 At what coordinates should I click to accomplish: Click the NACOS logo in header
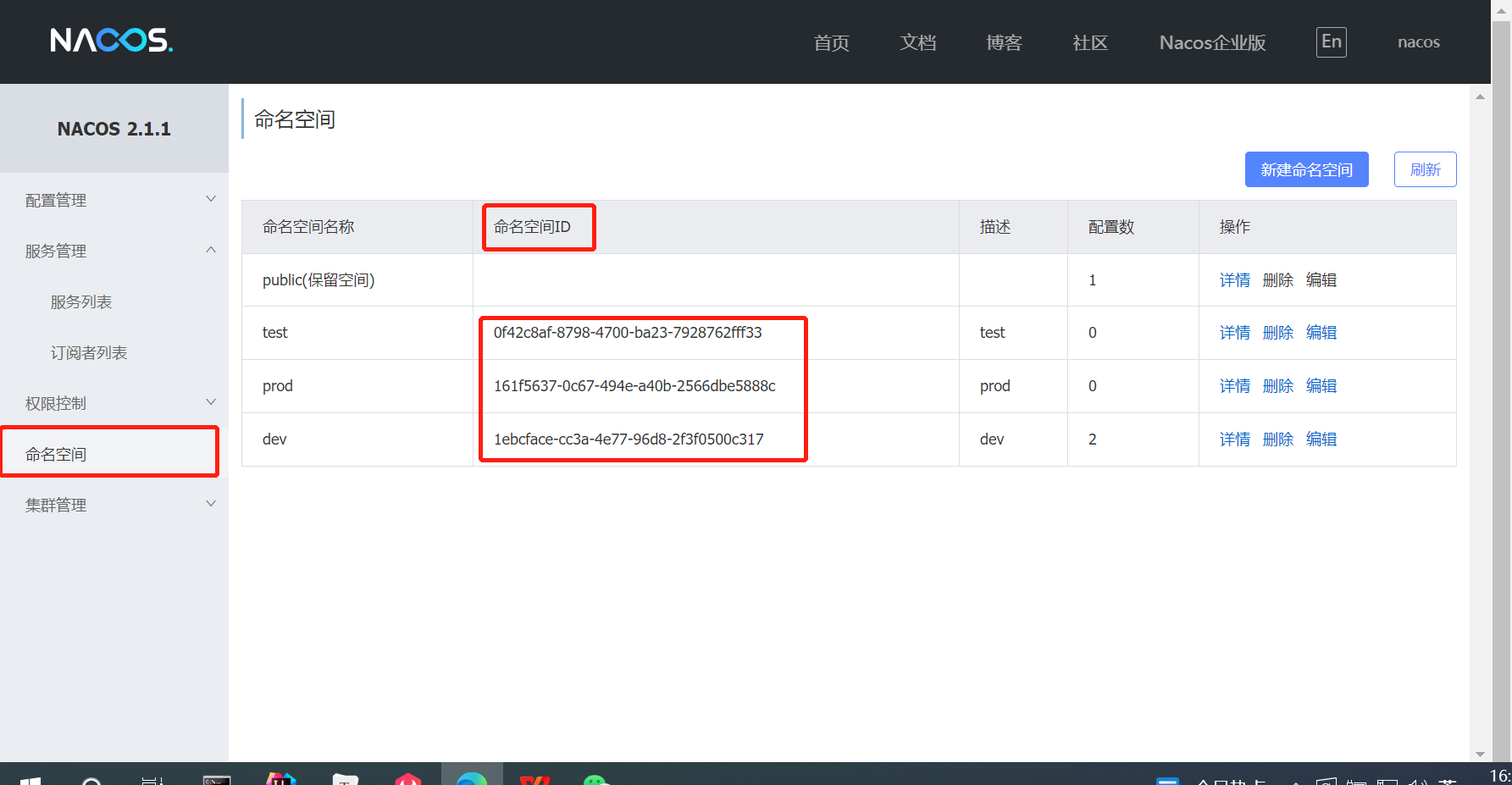(112, 41)
